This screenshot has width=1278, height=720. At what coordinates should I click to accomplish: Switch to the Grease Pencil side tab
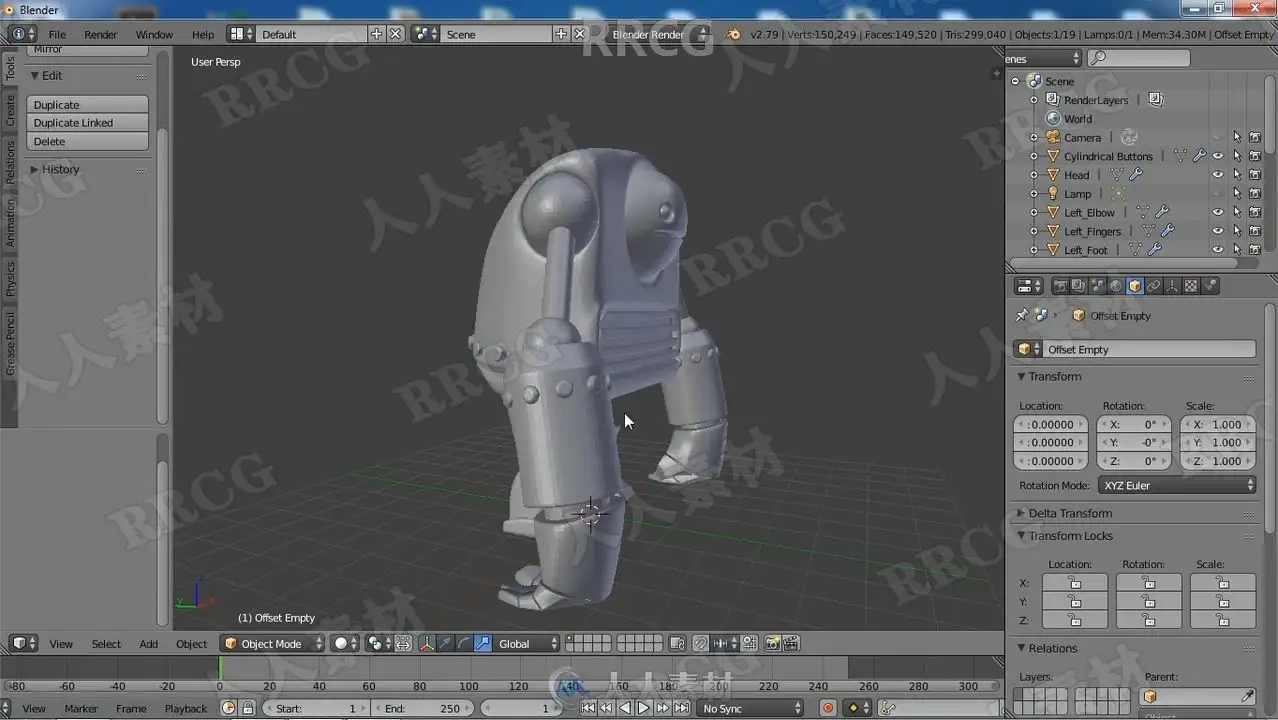10,343
